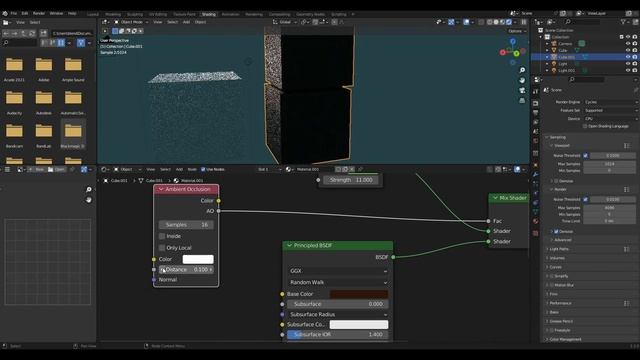Switch to the Compositing workspace tab
This screenshot has width=640, height=360.
coord(280,14)
